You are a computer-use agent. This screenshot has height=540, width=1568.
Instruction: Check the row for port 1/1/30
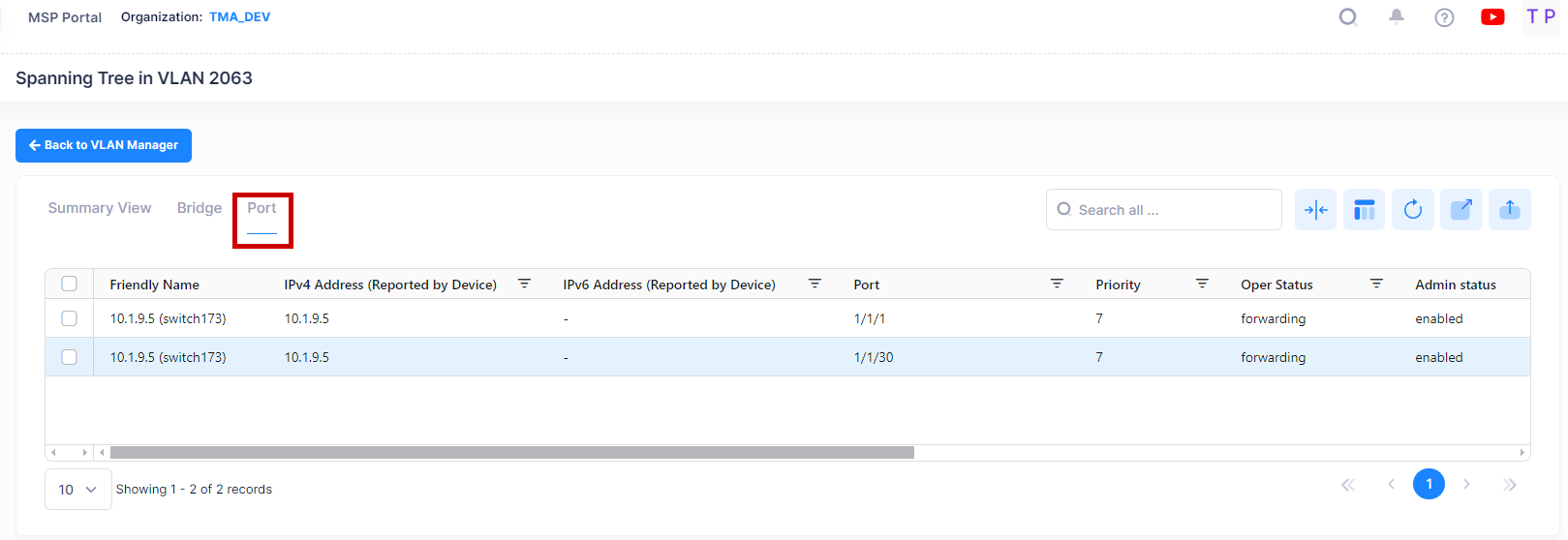pos(70,357)
